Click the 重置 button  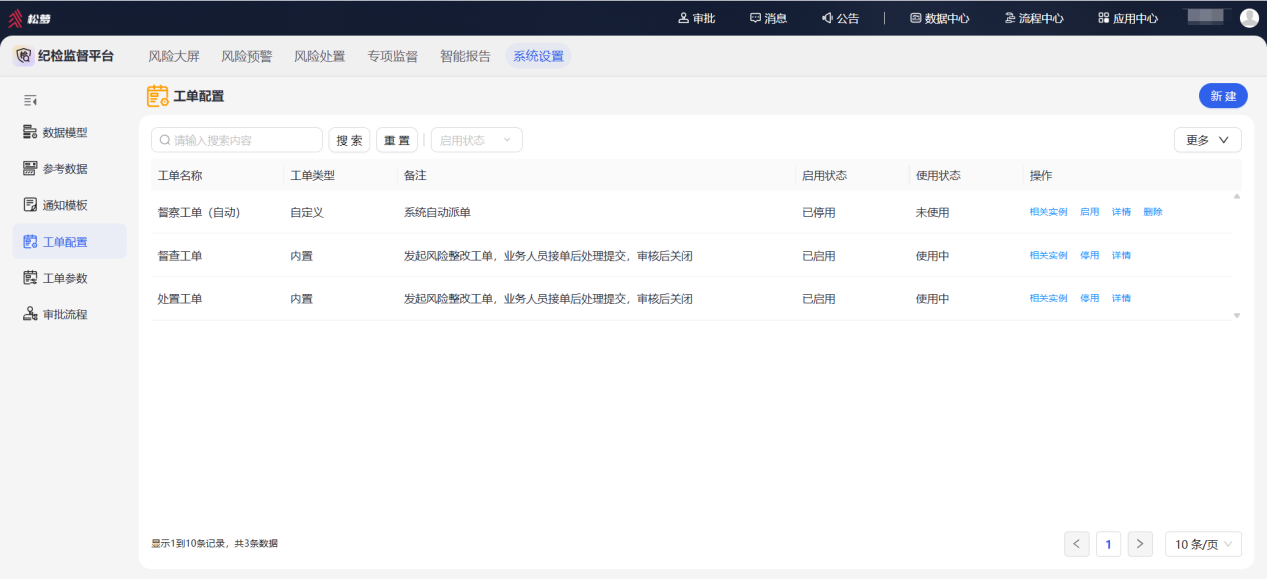click(397, 140)
